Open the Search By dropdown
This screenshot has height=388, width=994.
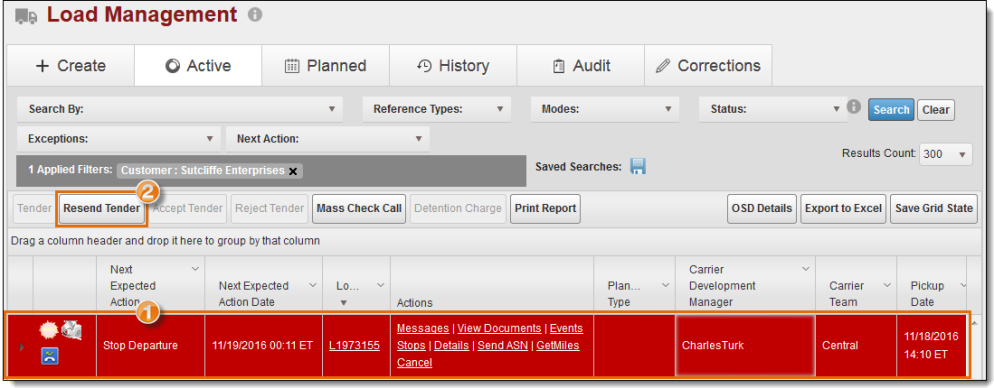coord(179,109)
